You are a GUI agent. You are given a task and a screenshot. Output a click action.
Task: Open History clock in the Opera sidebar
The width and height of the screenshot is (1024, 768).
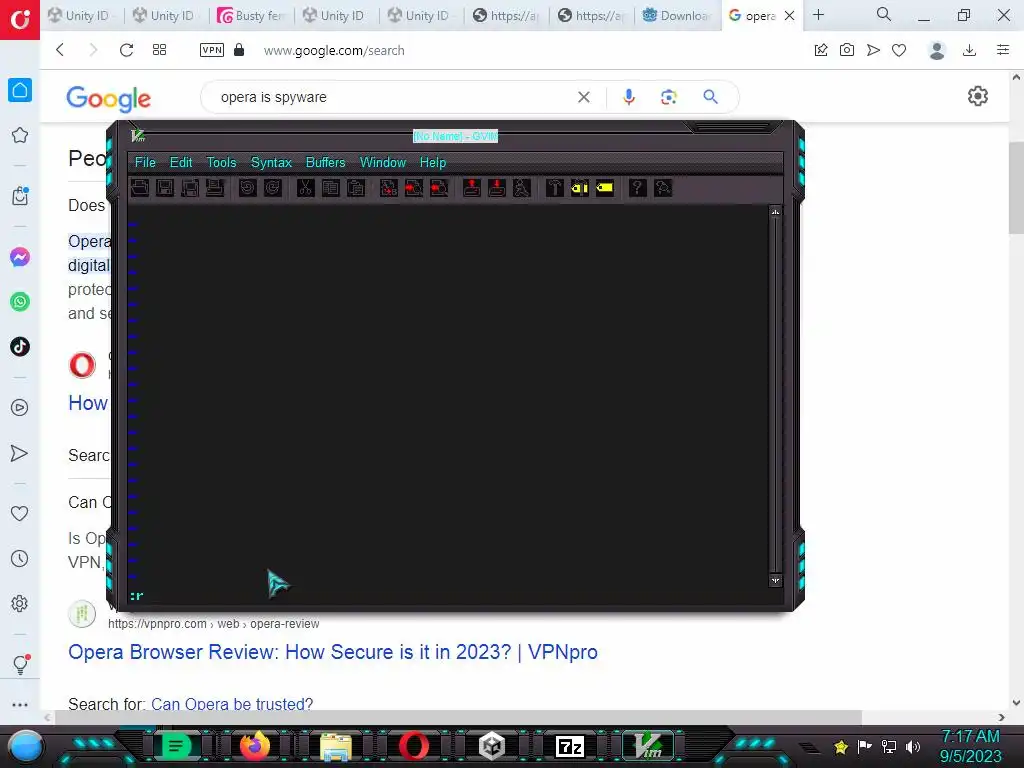[20, 558]
